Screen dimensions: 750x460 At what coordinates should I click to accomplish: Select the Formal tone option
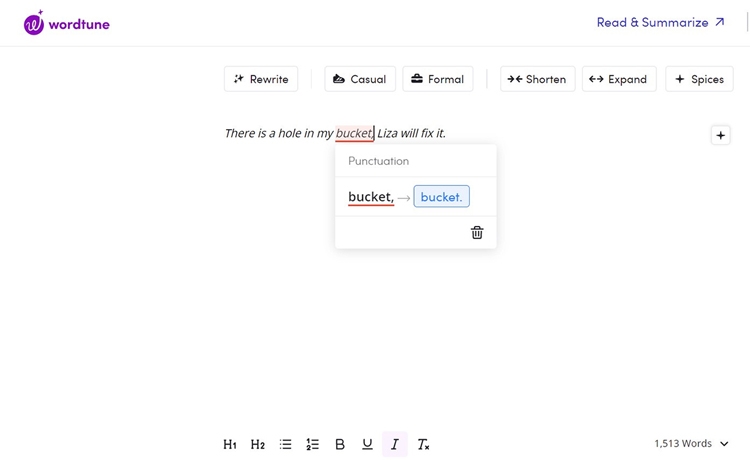438,79
